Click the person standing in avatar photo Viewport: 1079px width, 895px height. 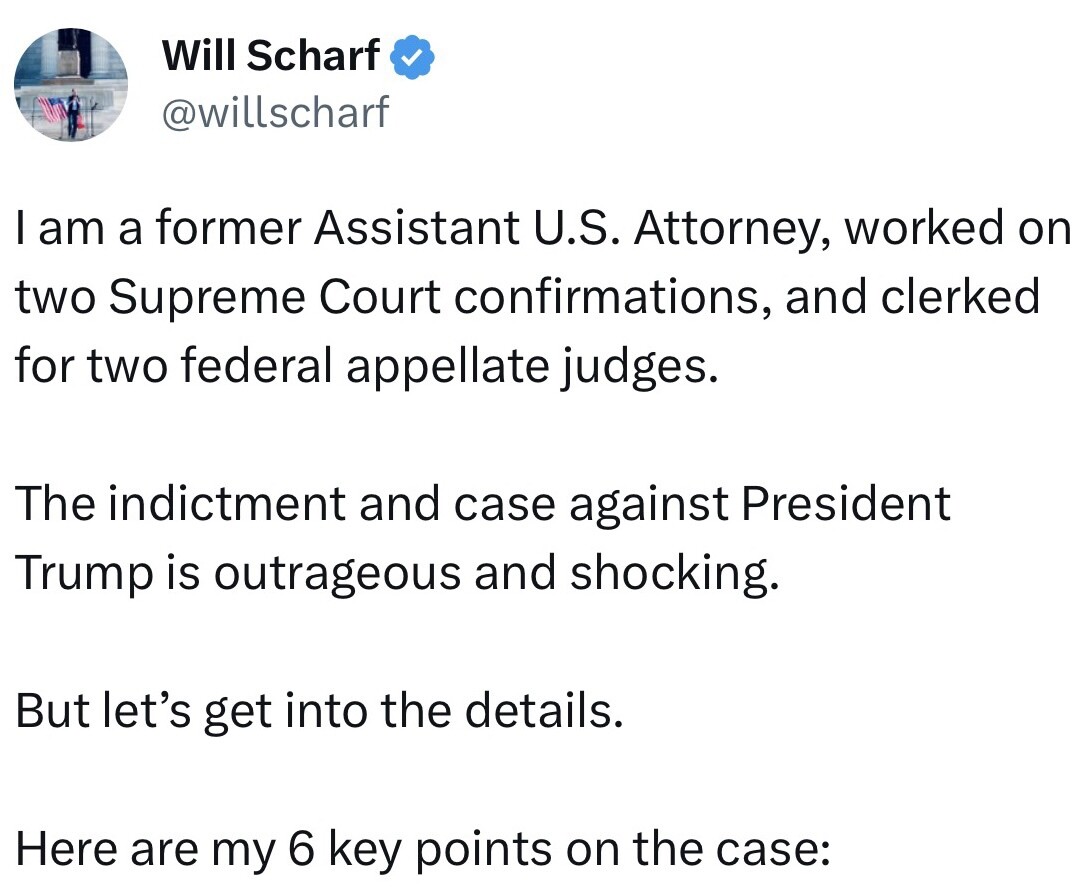click(x=72, y=112)
